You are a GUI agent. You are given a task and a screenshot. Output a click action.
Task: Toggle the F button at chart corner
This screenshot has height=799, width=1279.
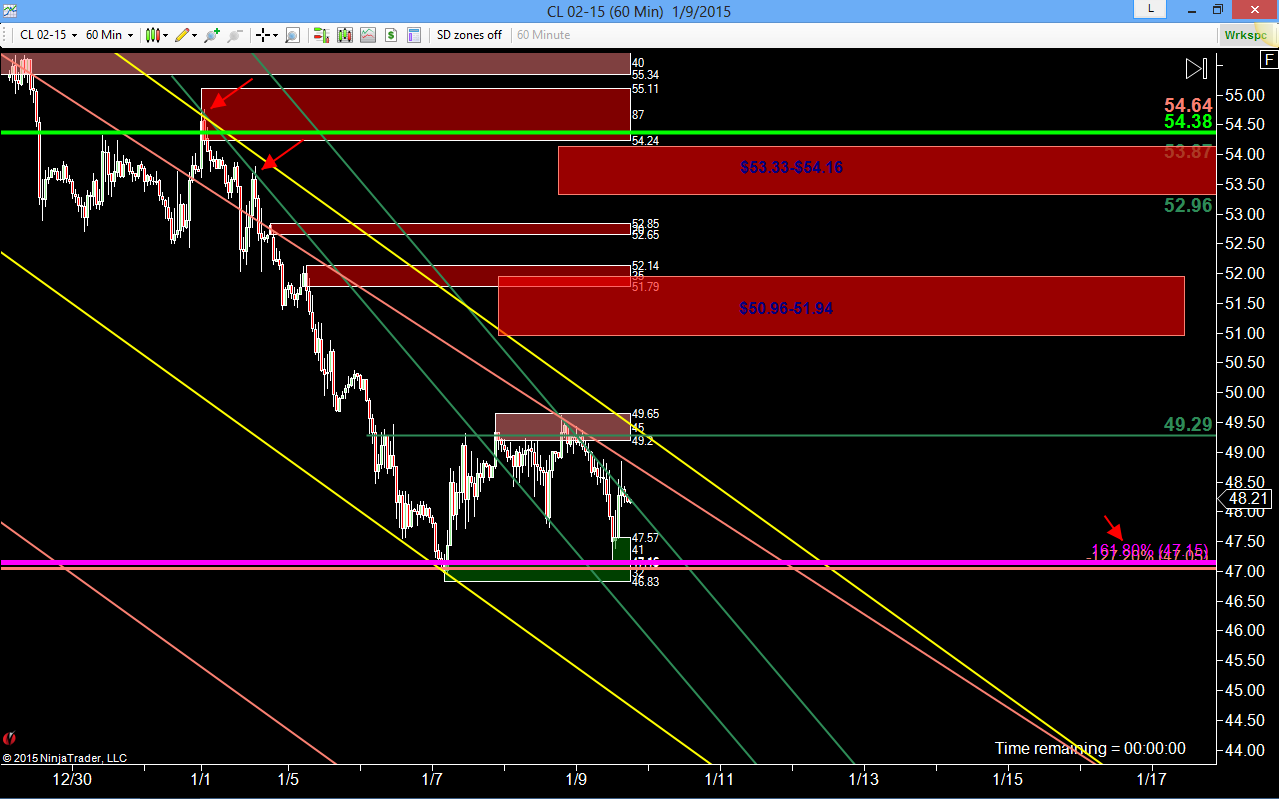pyautogui.click(x=1267, y=60)
